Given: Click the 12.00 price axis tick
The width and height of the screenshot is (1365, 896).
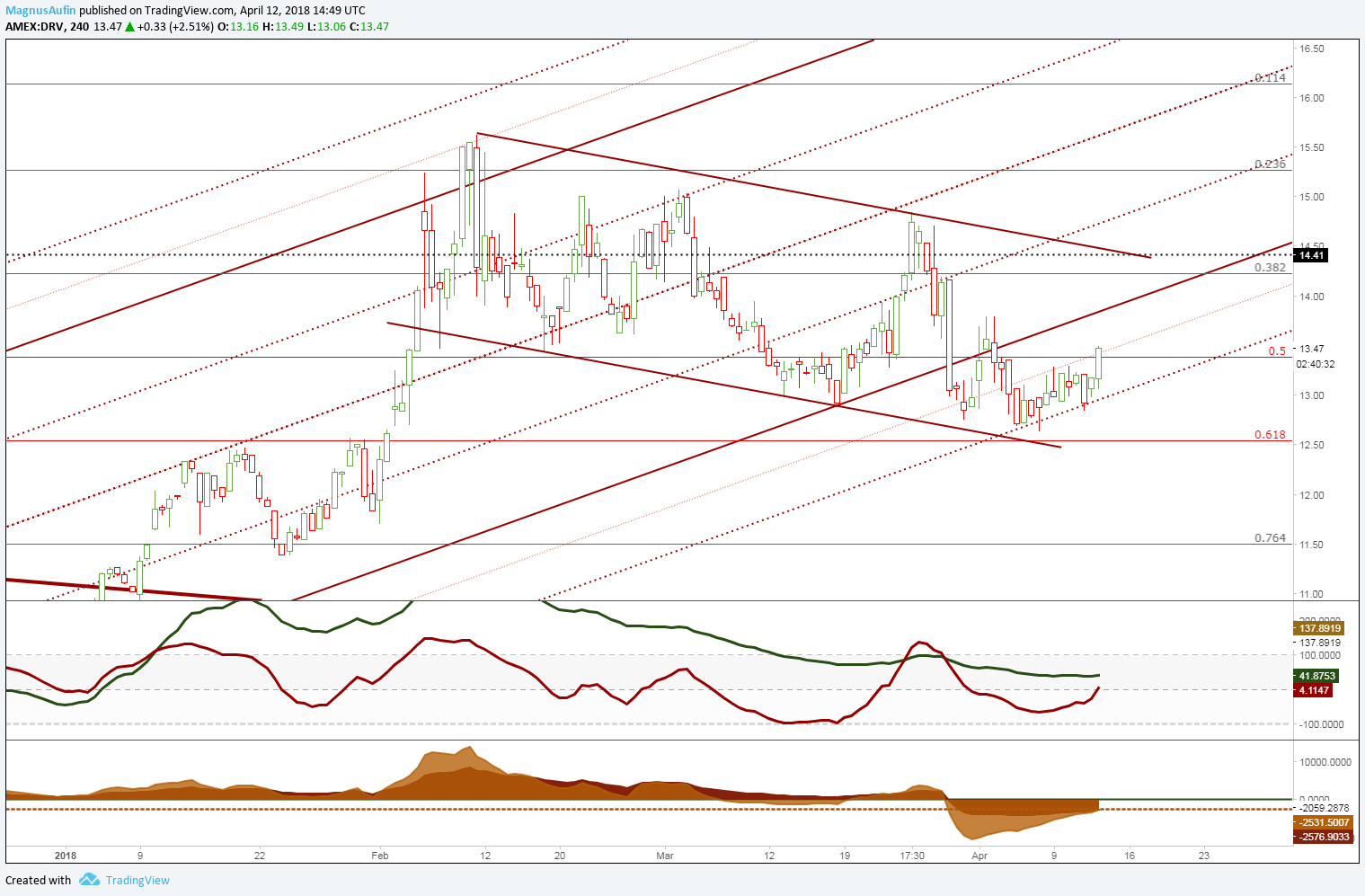Looking at the screenshot, I should (1312, 495).
